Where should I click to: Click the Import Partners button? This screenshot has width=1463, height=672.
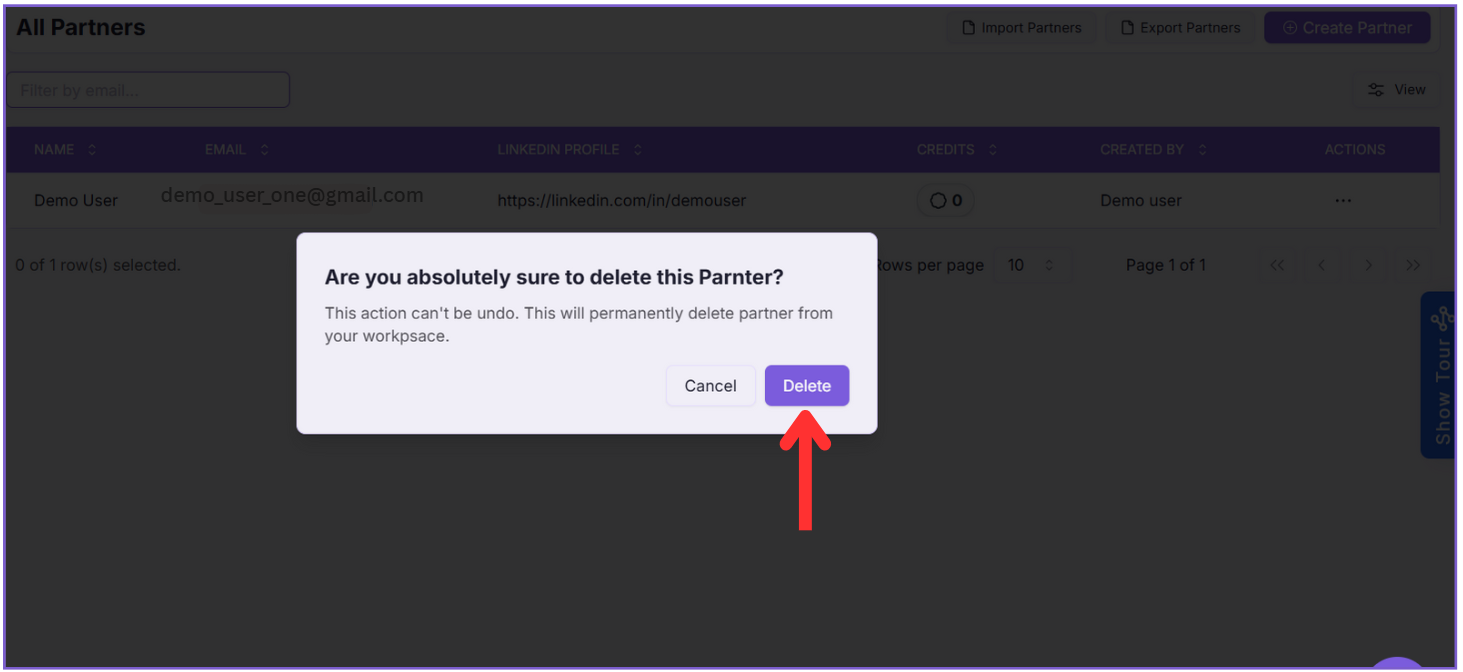(x=1021, y=28)
